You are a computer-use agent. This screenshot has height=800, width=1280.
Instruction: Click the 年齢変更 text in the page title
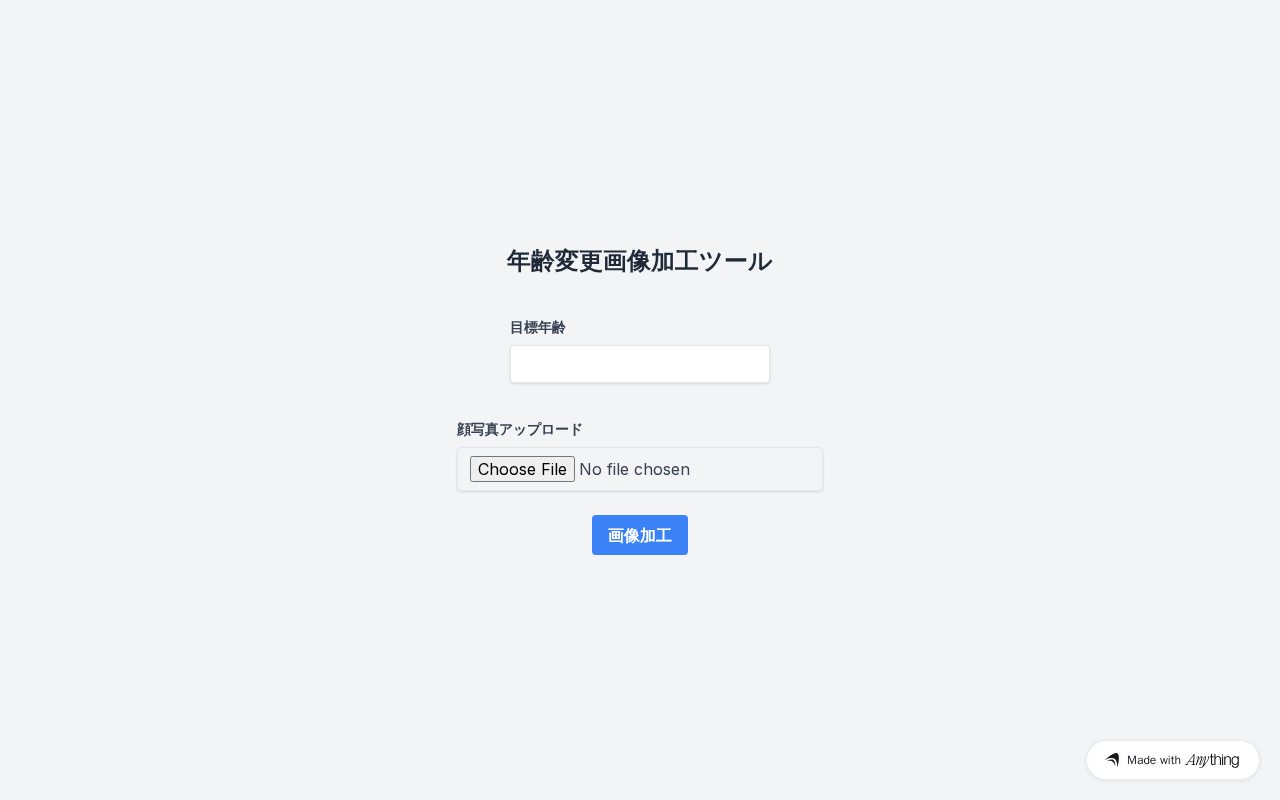[554, 261]
